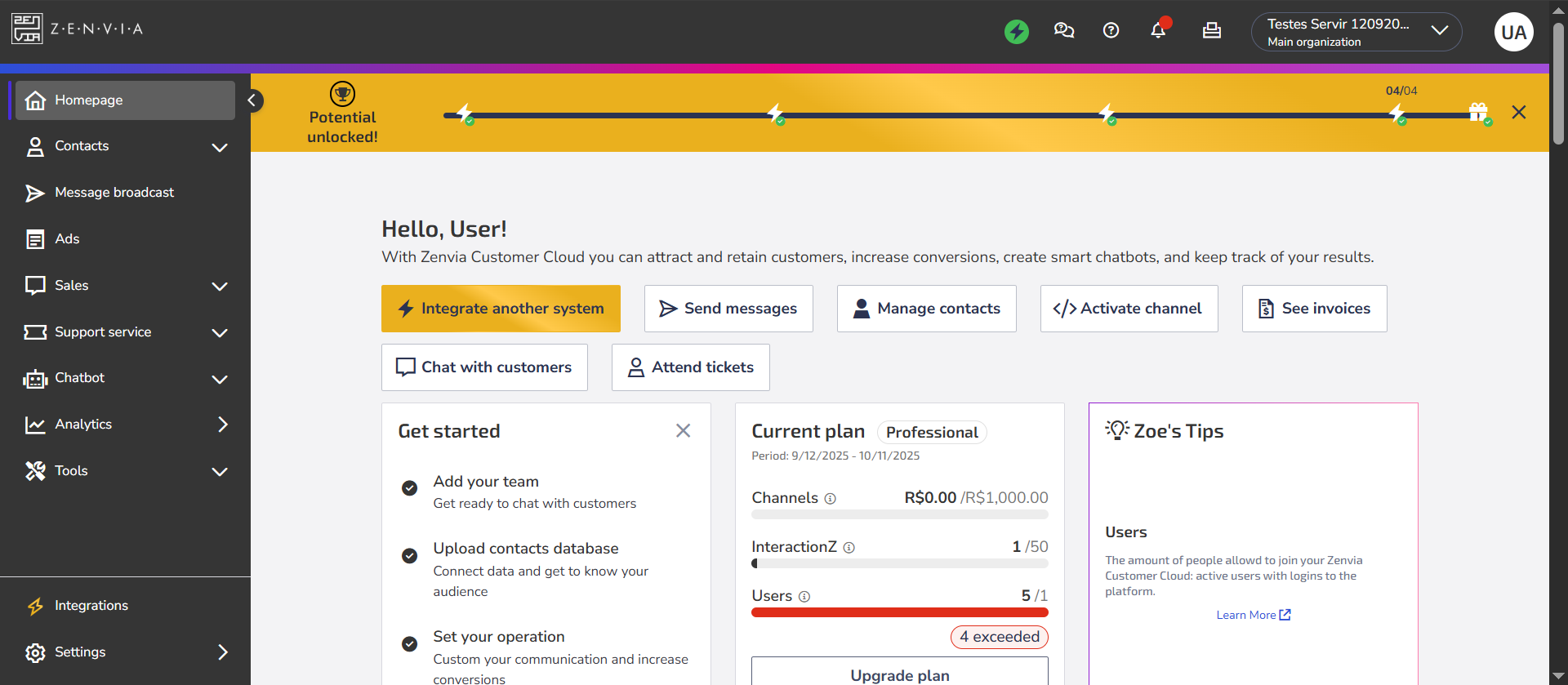Open the organization selector dropdown
This screenshot has height=685, width=1568.
1356,32
